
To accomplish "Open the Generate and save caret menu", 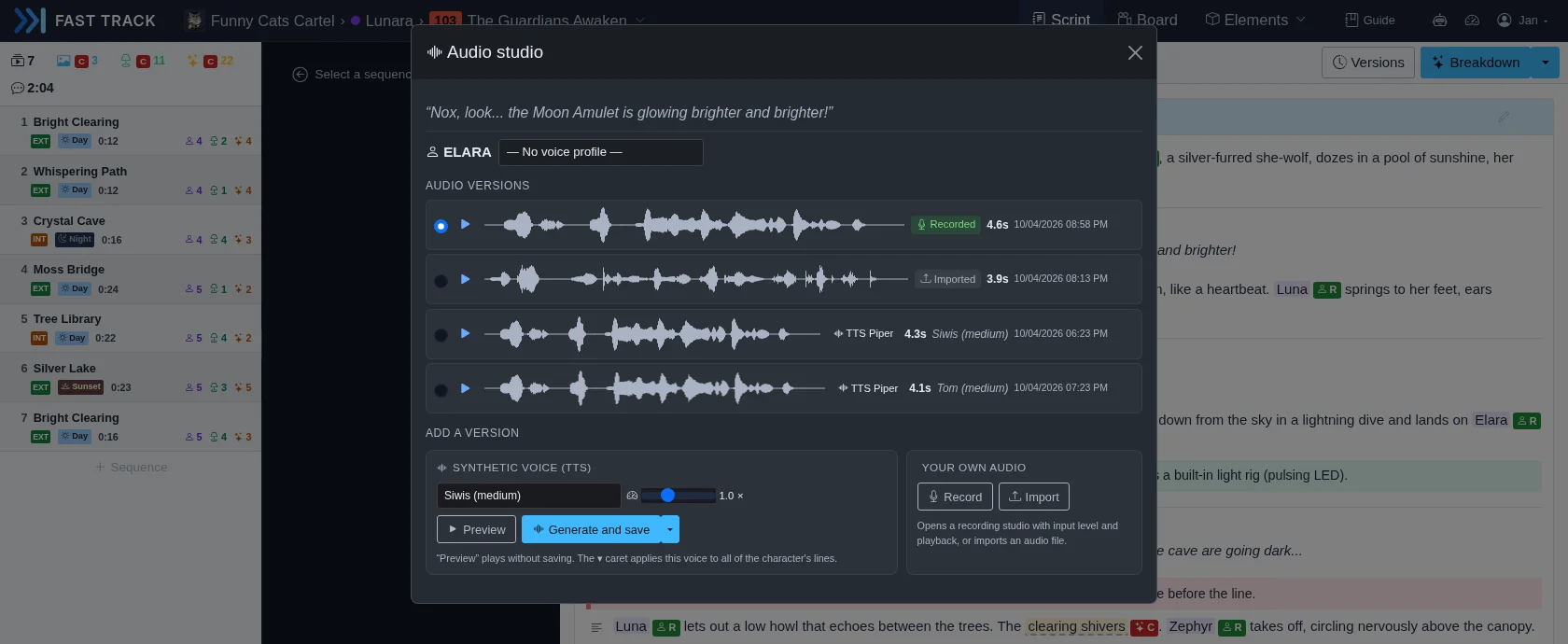I will [669, 529].
